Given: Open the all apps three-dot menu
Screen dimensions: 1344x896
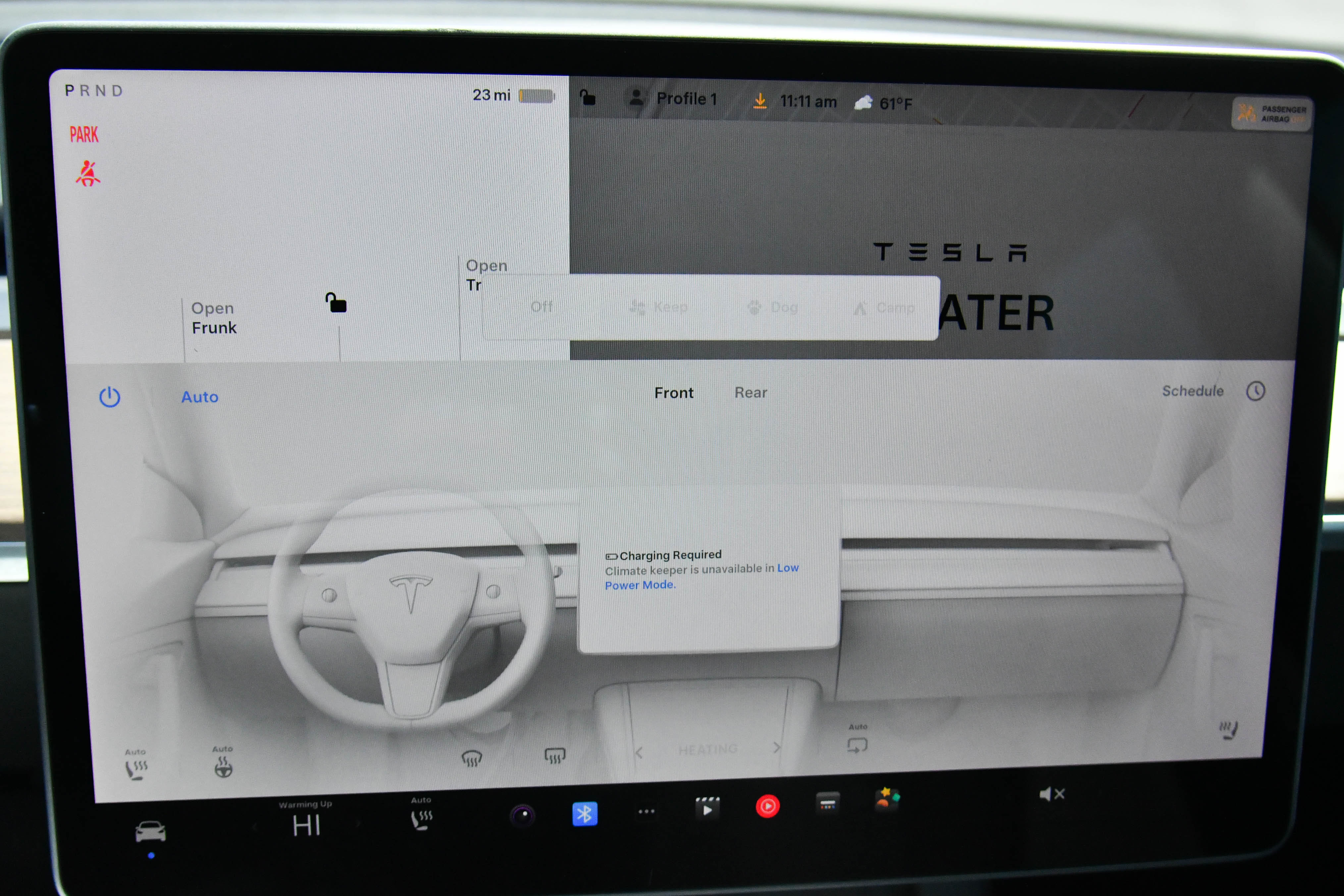Looking at the screenshot, I should [x=646, y=811].
